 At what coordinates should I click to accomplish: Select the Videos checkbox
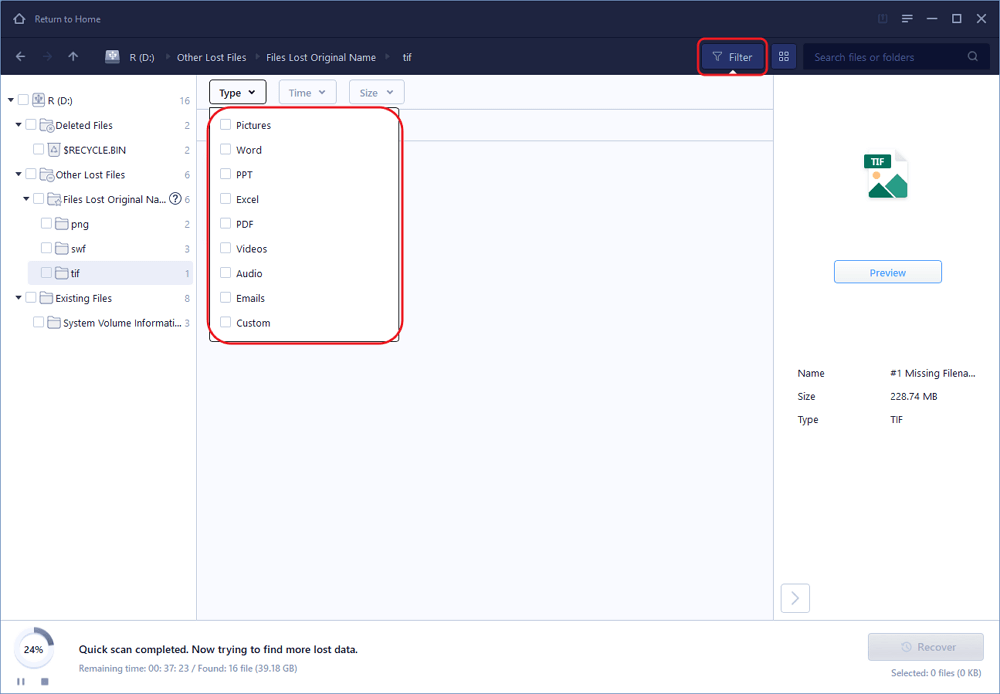point(225,248)
